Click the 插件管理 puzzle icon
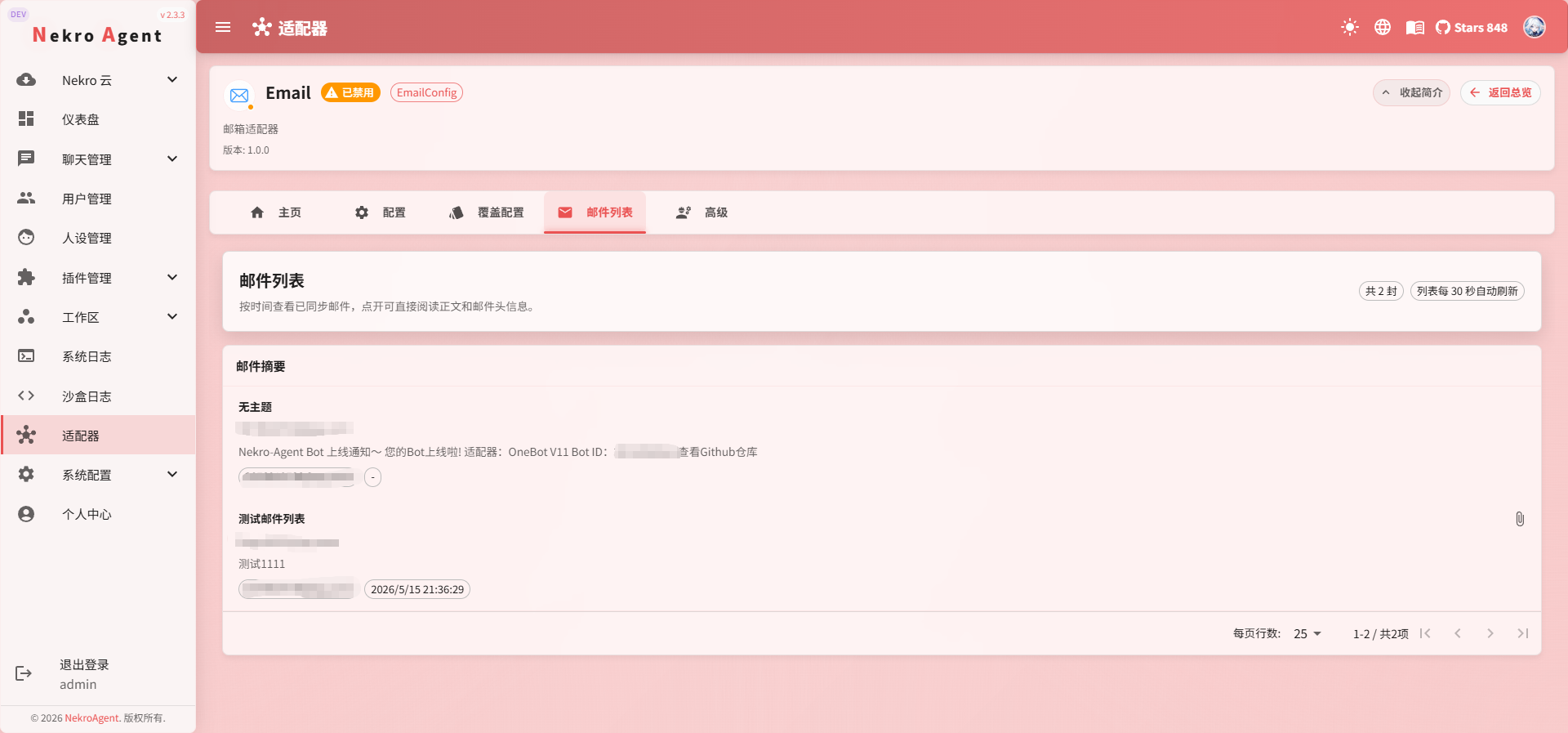The image size is (1568, 733). (x=26, y=278)
